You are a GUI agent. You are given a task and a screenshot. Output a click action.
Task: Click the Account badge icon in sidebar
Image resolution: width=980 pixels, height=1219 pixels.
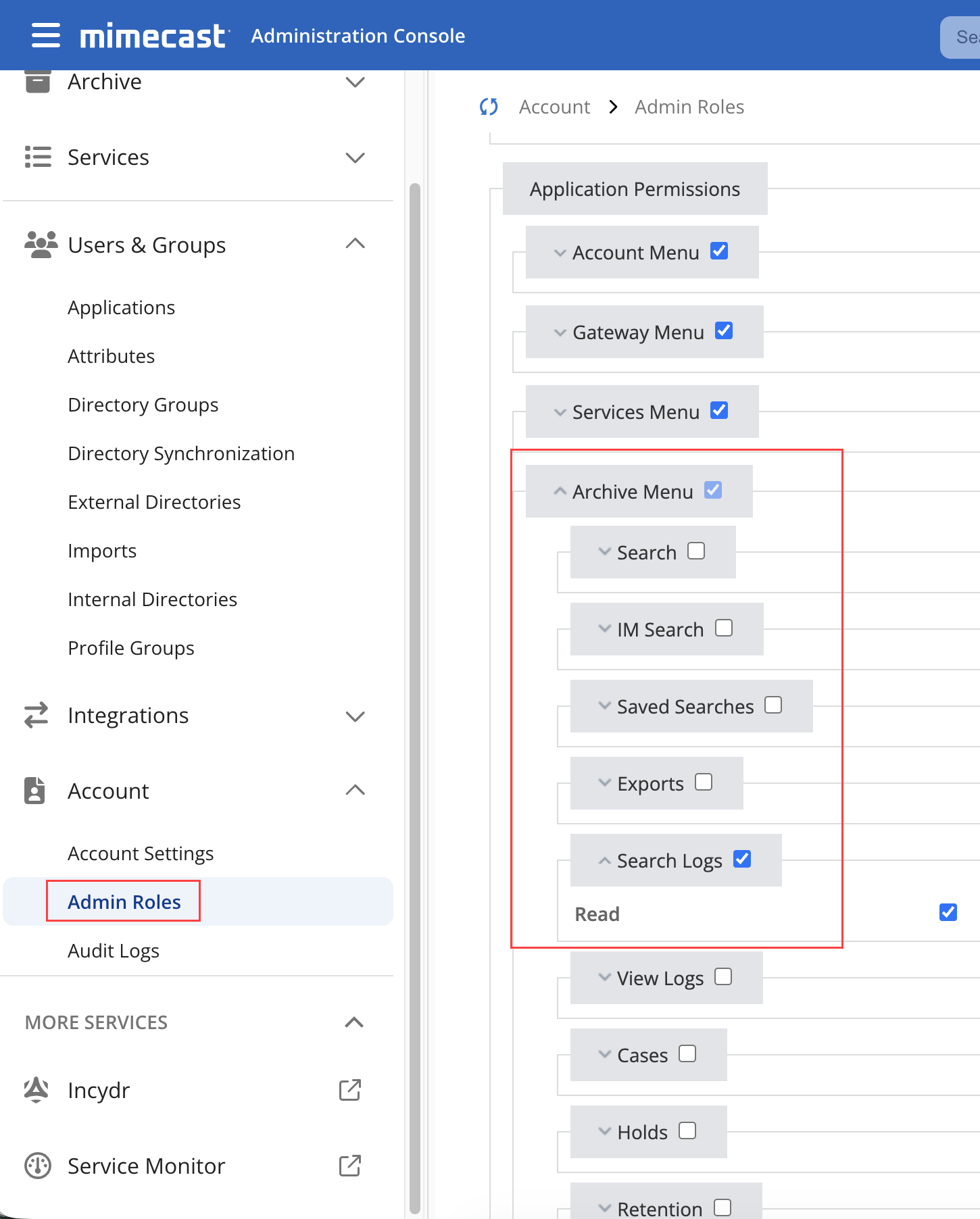pos(35,791)
